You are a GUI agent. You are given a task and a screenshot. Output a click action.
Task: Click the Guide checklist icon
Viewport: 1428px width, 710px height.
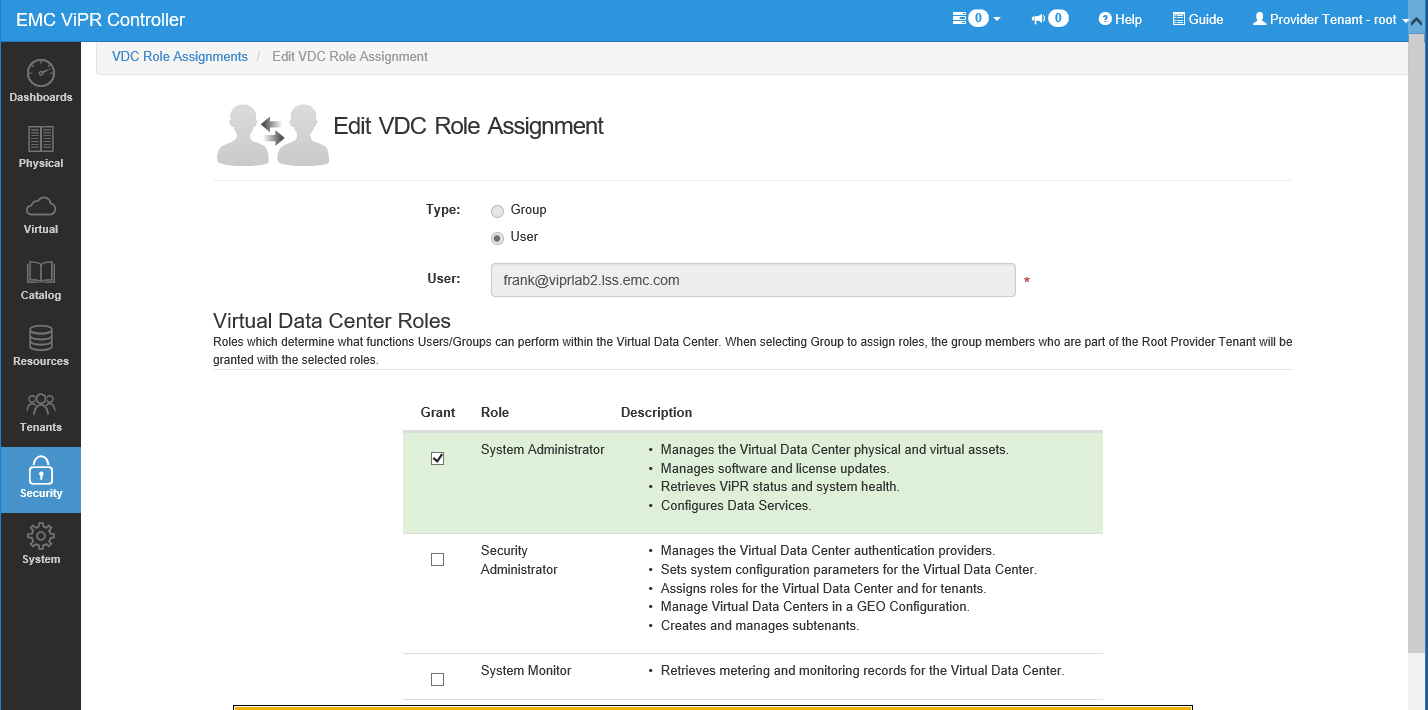(1178, 19)
